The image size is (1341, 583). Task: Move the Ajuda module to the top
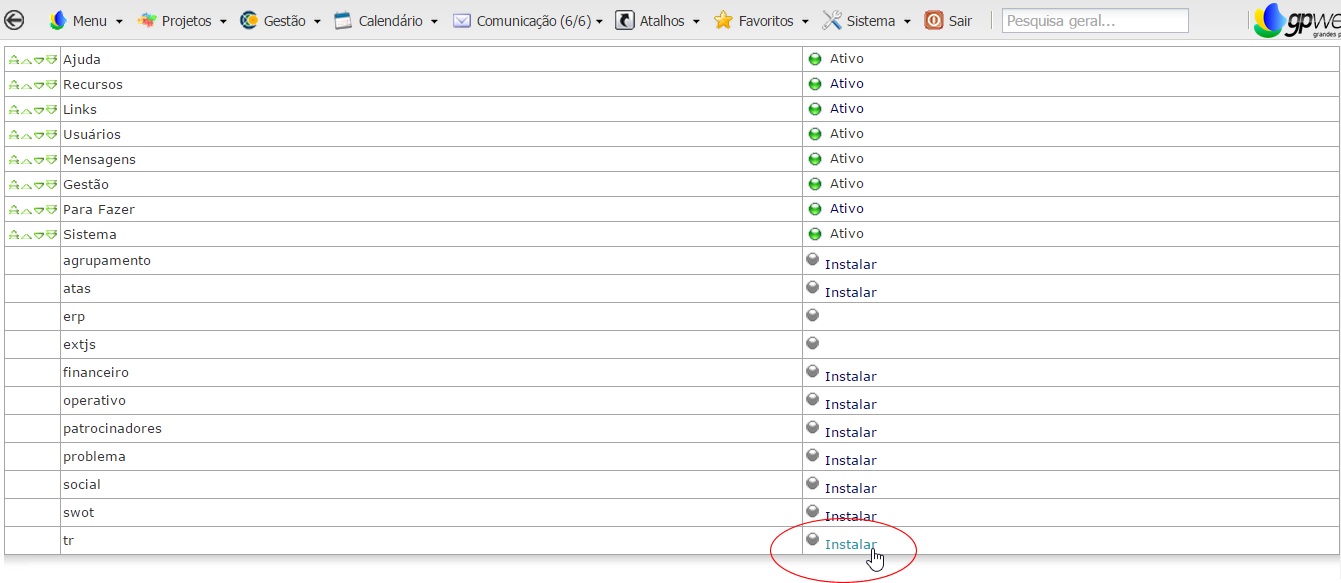(14, 60)
